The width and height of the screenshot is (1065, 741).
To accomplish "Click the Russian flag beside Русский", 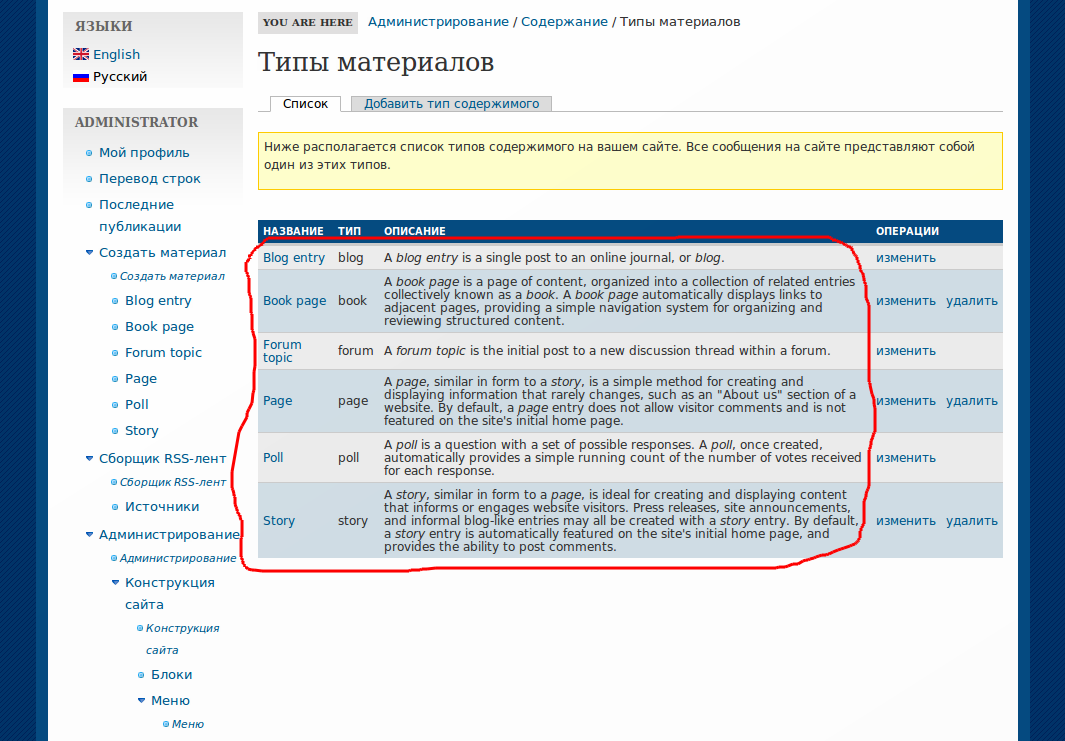I will tap(81, 76).
